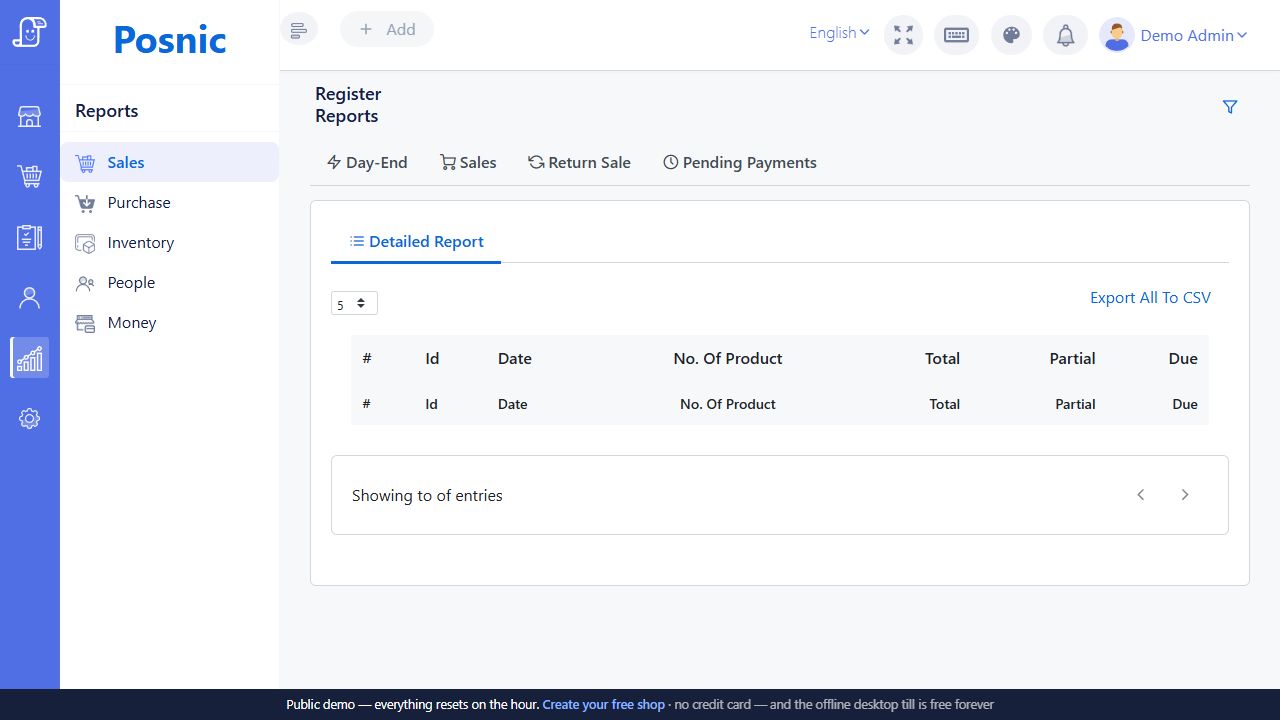The width and height of the screenshot is (1280, 720).
Task: Open the clipboard inventory sidebar icon
Action: coord(30,237)
